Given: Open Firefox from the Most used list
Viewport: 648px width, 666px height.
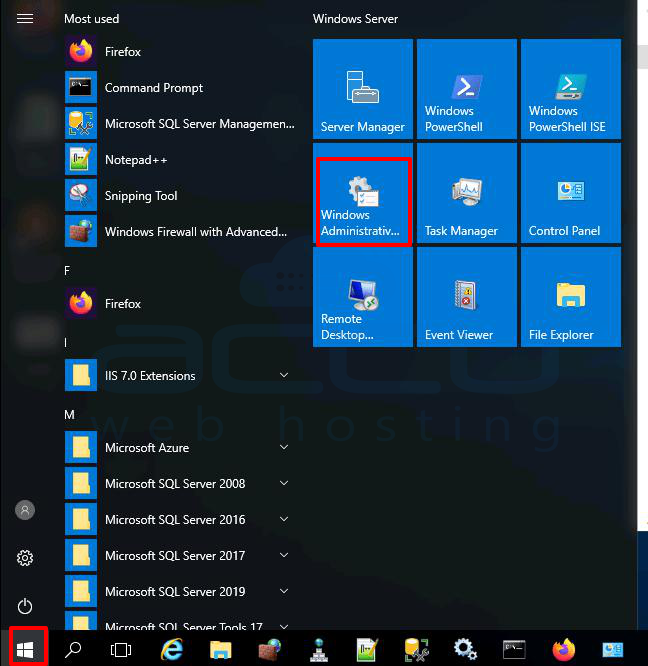Looking at the screenshot, I should [180, 51].
